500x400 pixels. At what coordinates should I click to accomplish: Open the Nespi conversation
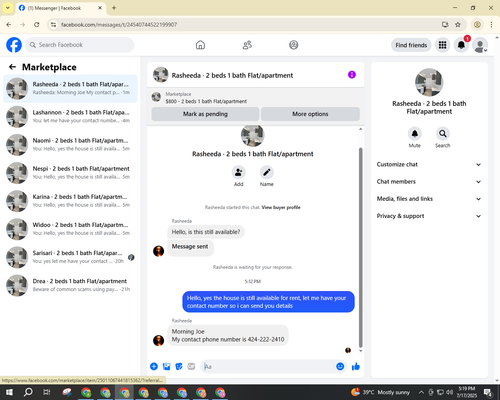pos(70,173)
